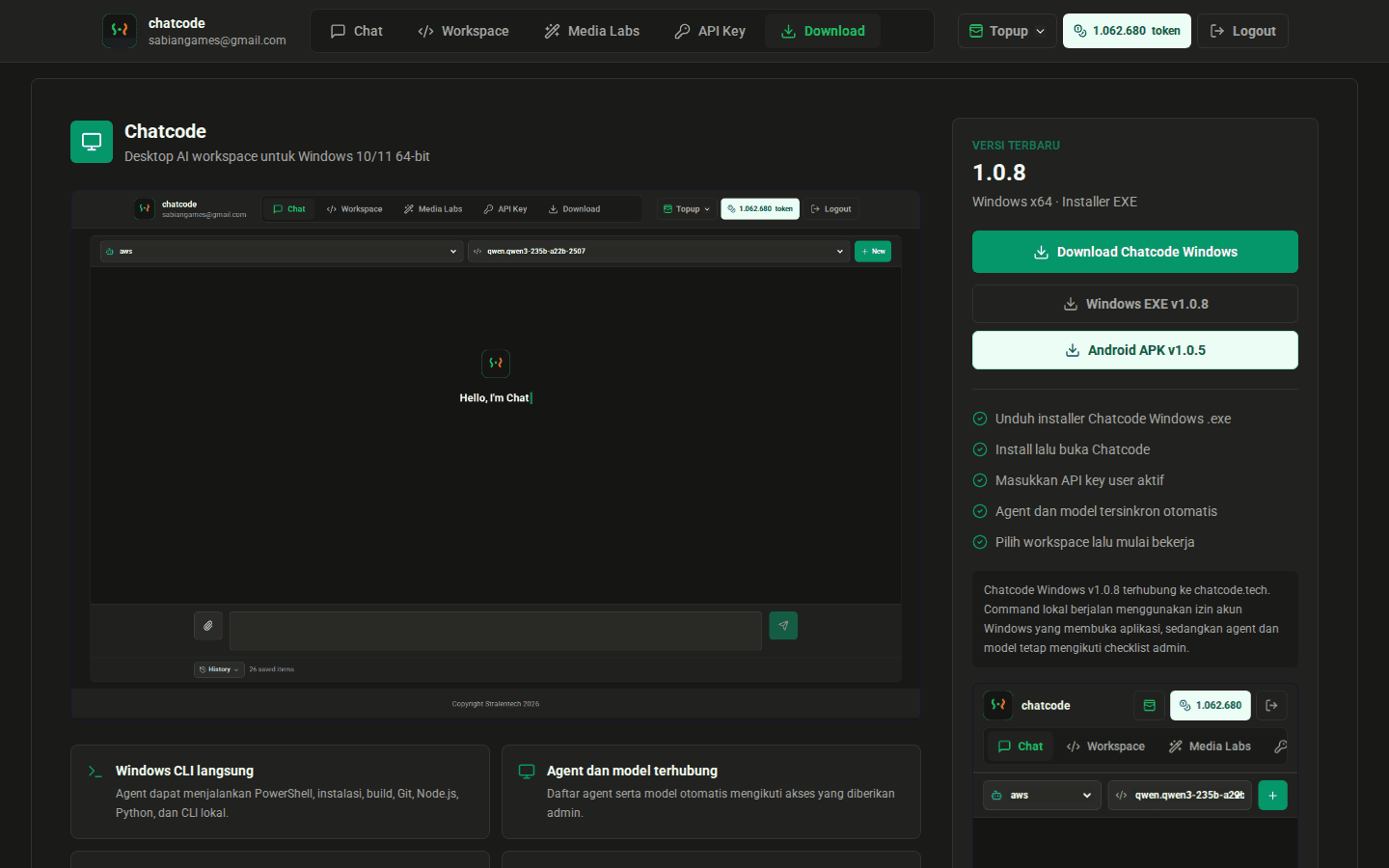Select the Download tab in the top navigation bar
This screenshot has height=868, width=1389.
pyautogui.click(x=823, y=31)
